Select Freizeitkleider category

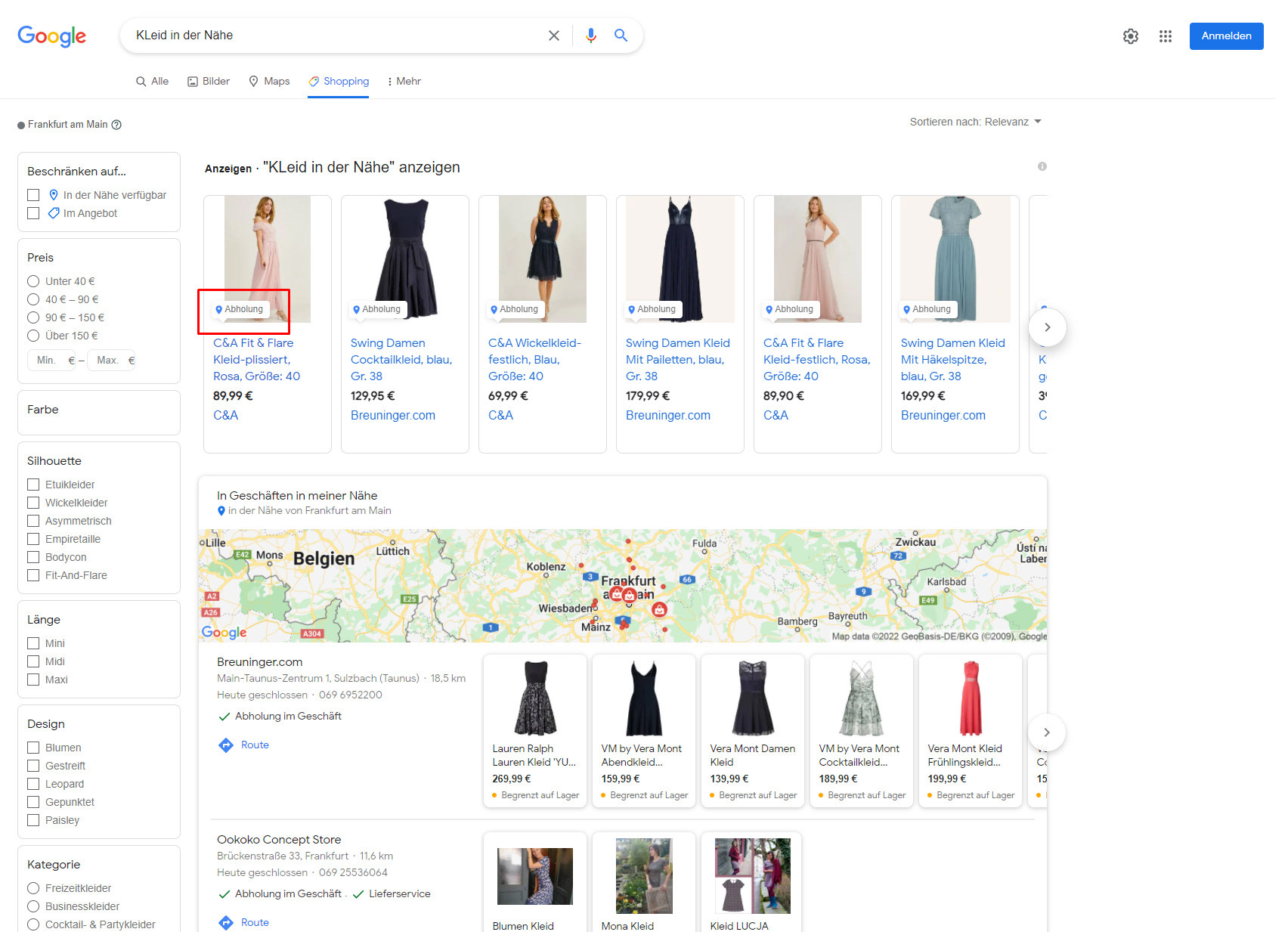click(33, 888)
